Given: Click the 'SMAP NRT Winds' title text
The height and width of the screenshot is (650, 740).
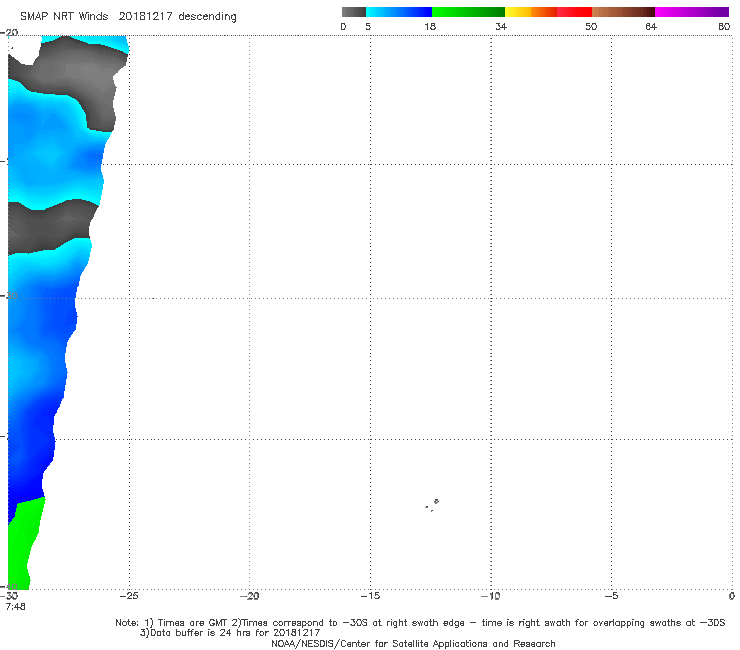Looking at the screenshot, I should pyautogui.click(x=64, y=17).
